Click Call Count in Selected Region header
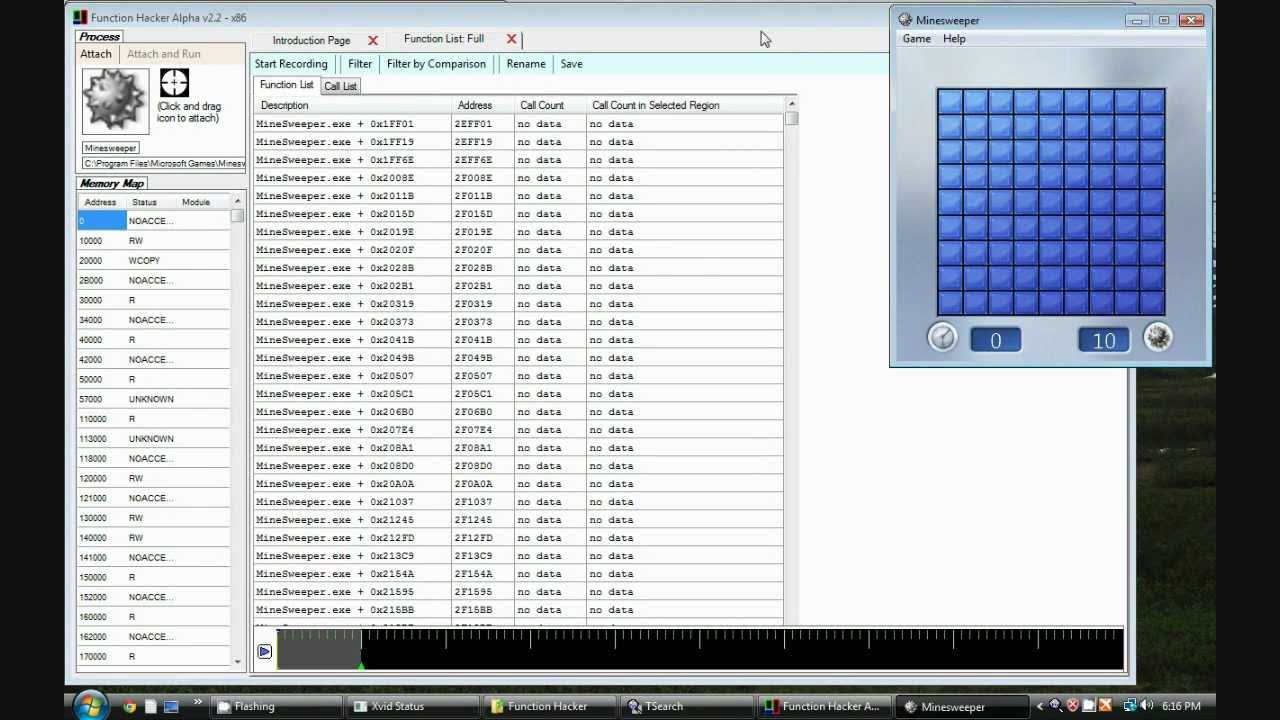This screenshot has width=1280, height=720. (685, 105)
